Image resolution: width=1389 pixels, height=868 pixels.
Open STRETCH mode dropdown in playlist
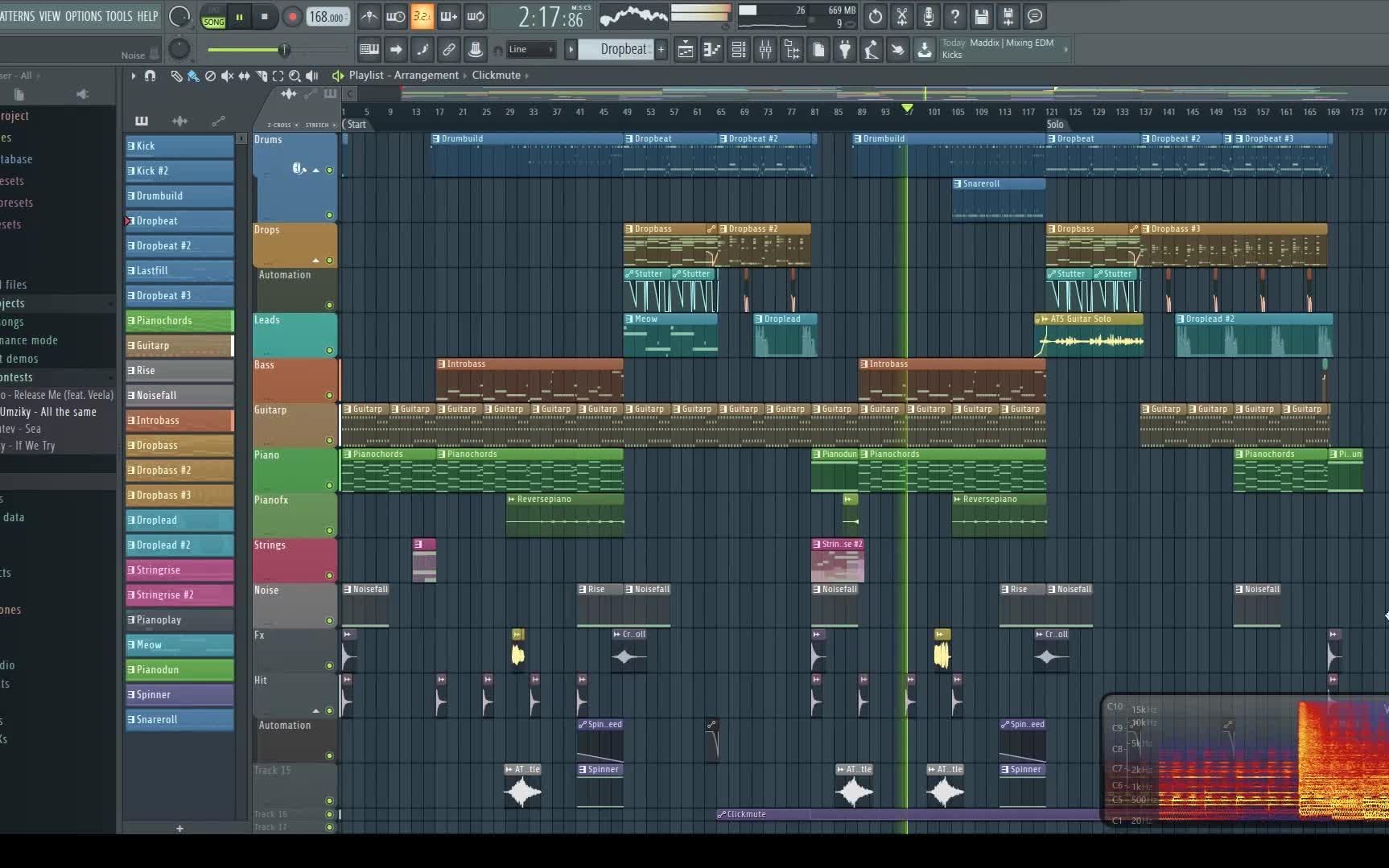coord(319,125)
